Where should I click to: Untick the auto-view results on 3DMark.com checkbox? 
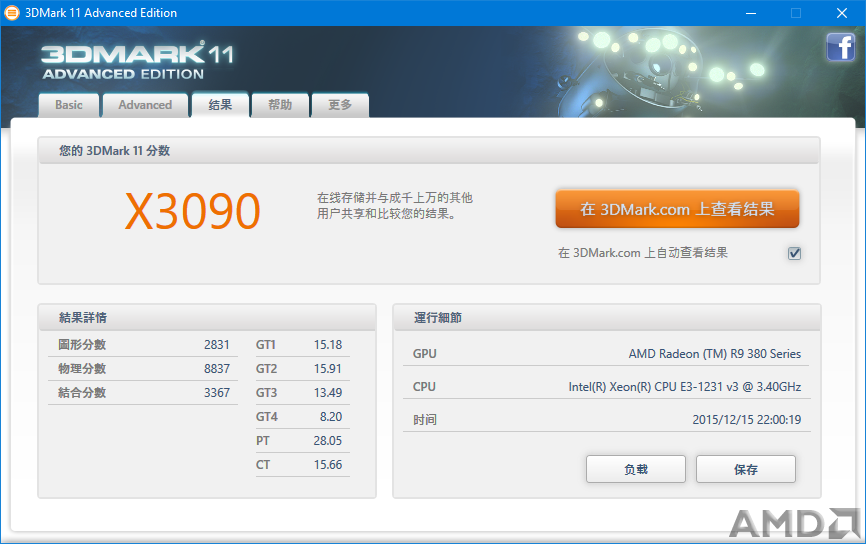point(794,253)
